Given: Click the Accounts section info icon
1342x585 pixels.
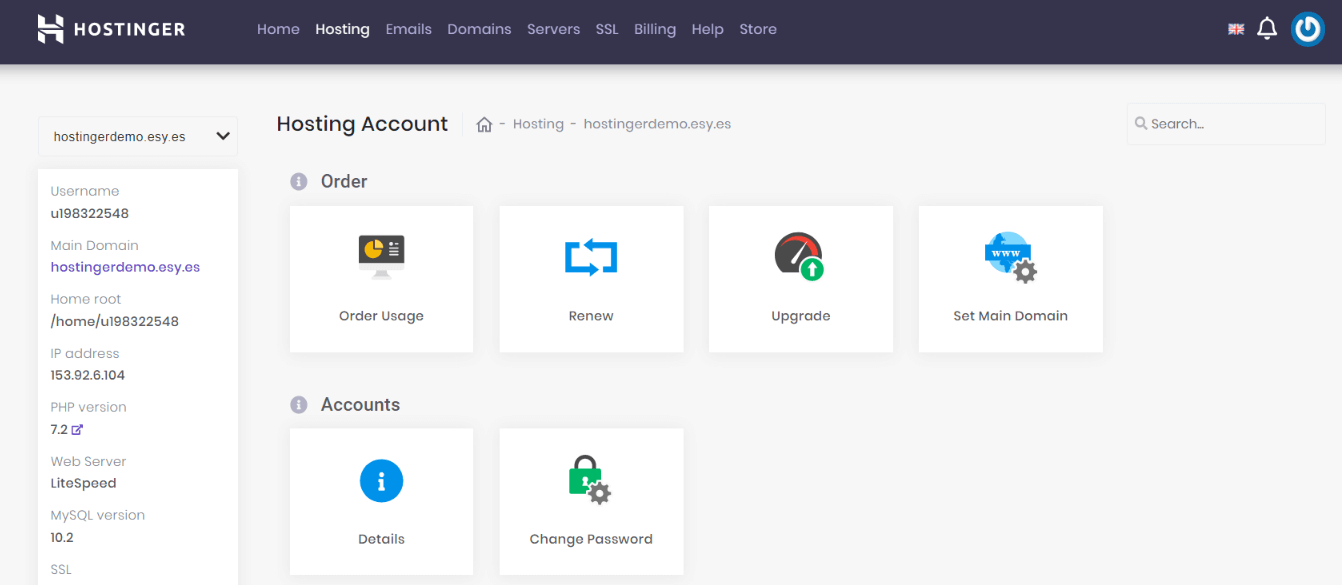Looking at the screenshot, I should pyautogui.click(x=298, y=405).
